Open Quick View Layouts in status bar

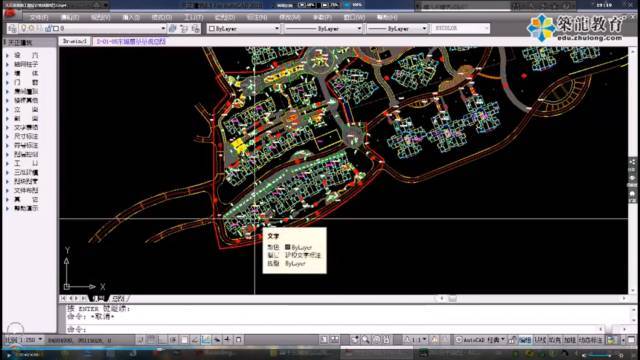pos(334,340)
